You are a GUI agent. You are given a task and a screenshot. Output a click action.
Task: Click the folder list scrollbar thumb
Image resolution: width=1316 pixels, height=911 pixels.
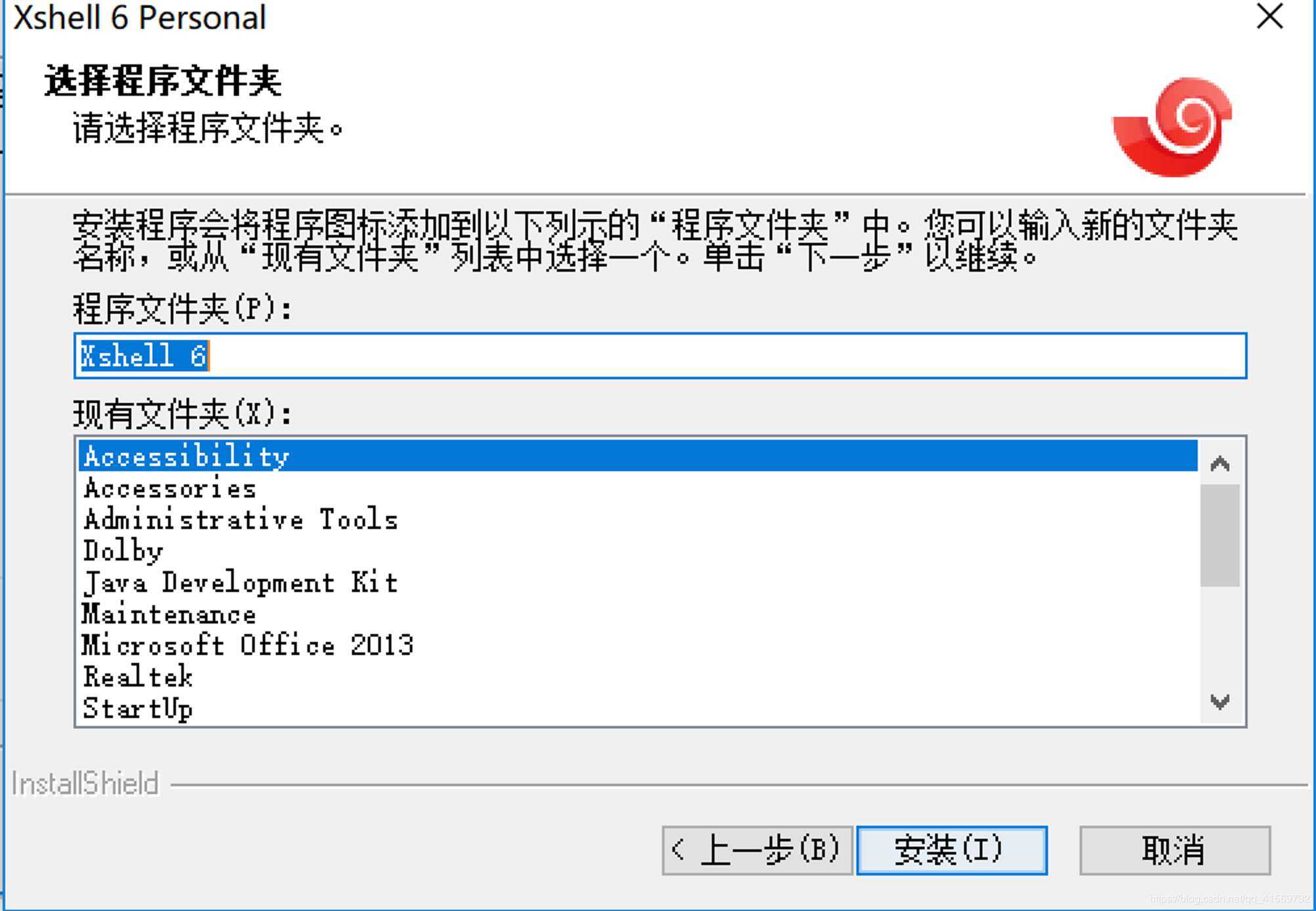(1220, 535)
